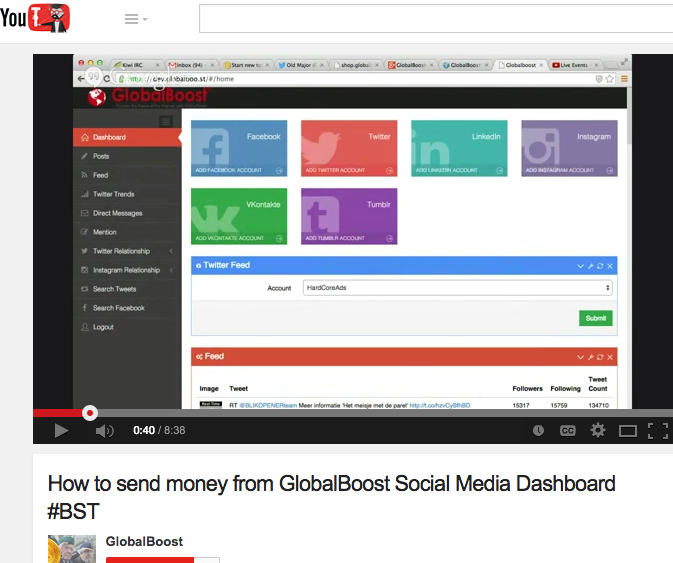673x563 pixels.
Task: Click @BLIKOPENERteam mention link in tweet
Action: click(x=268, y=405)
